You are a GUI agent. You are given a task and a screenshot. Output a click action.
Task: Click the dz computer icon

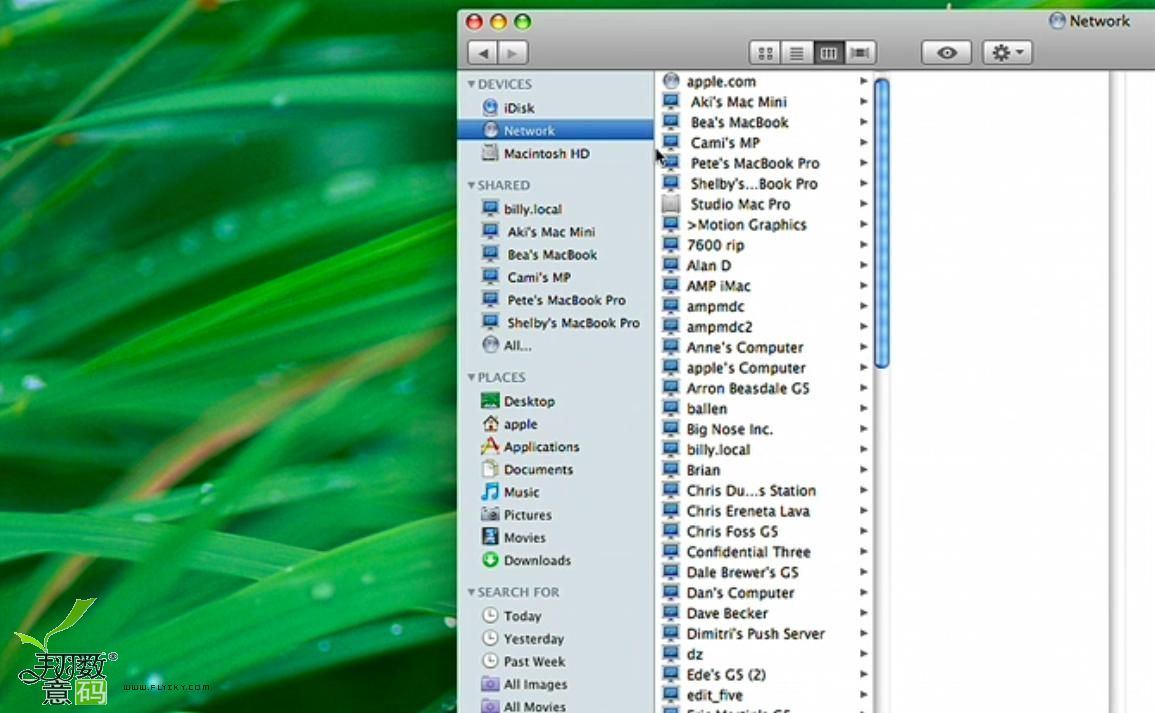671,653
